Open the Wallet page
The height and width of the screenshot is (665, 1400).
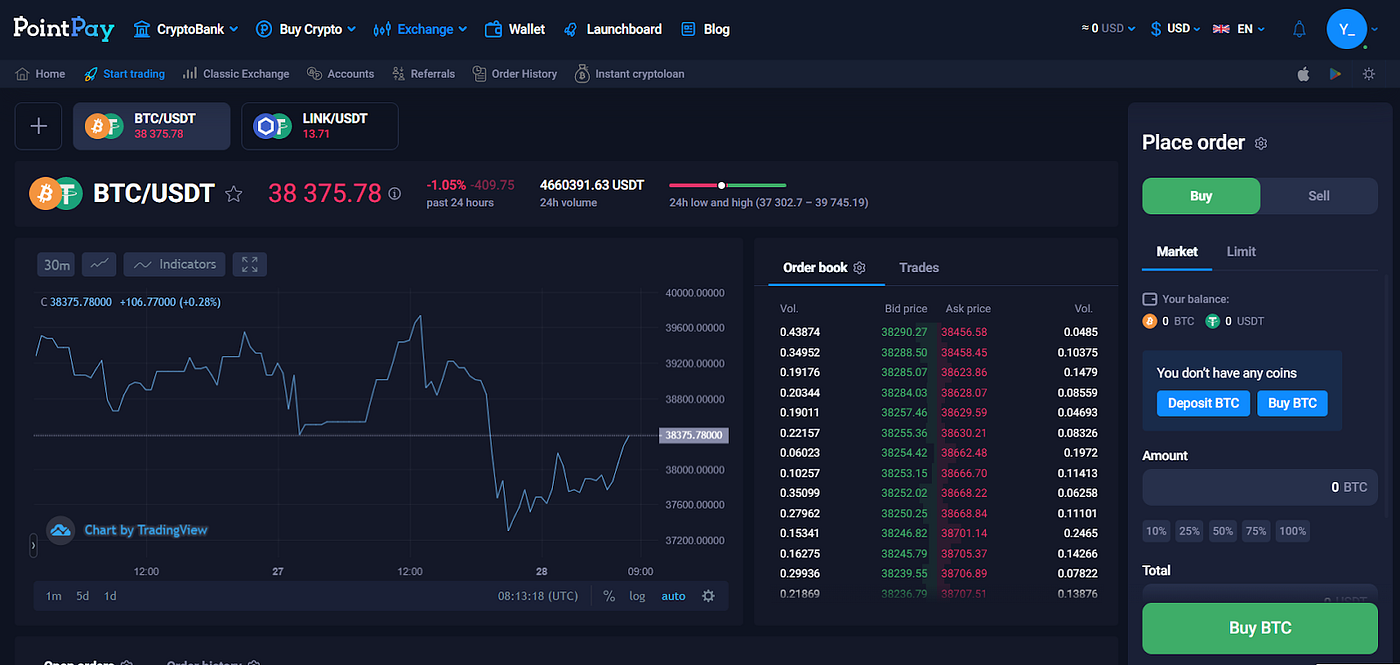[515, 29]
